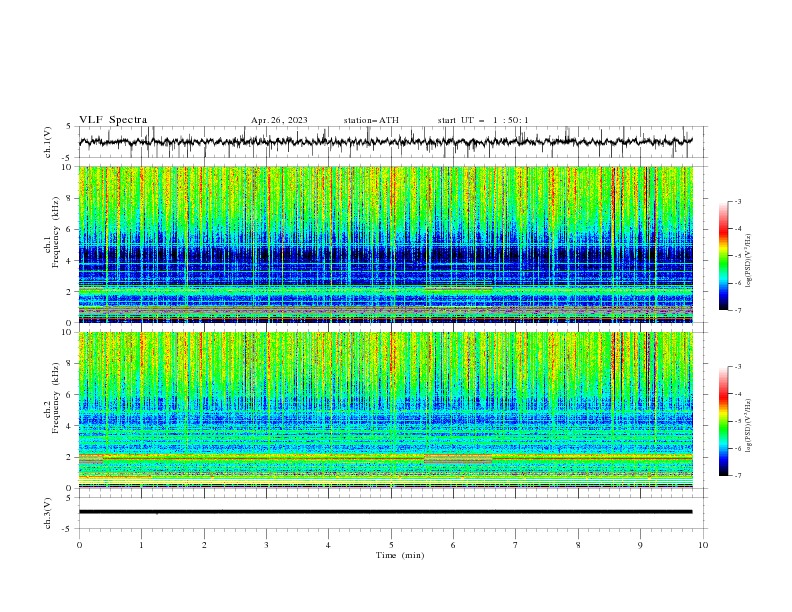Click the "8" frequency tick of ch.1 spectrogram
This screenshot has width=792, height=612.
(71, 198)
